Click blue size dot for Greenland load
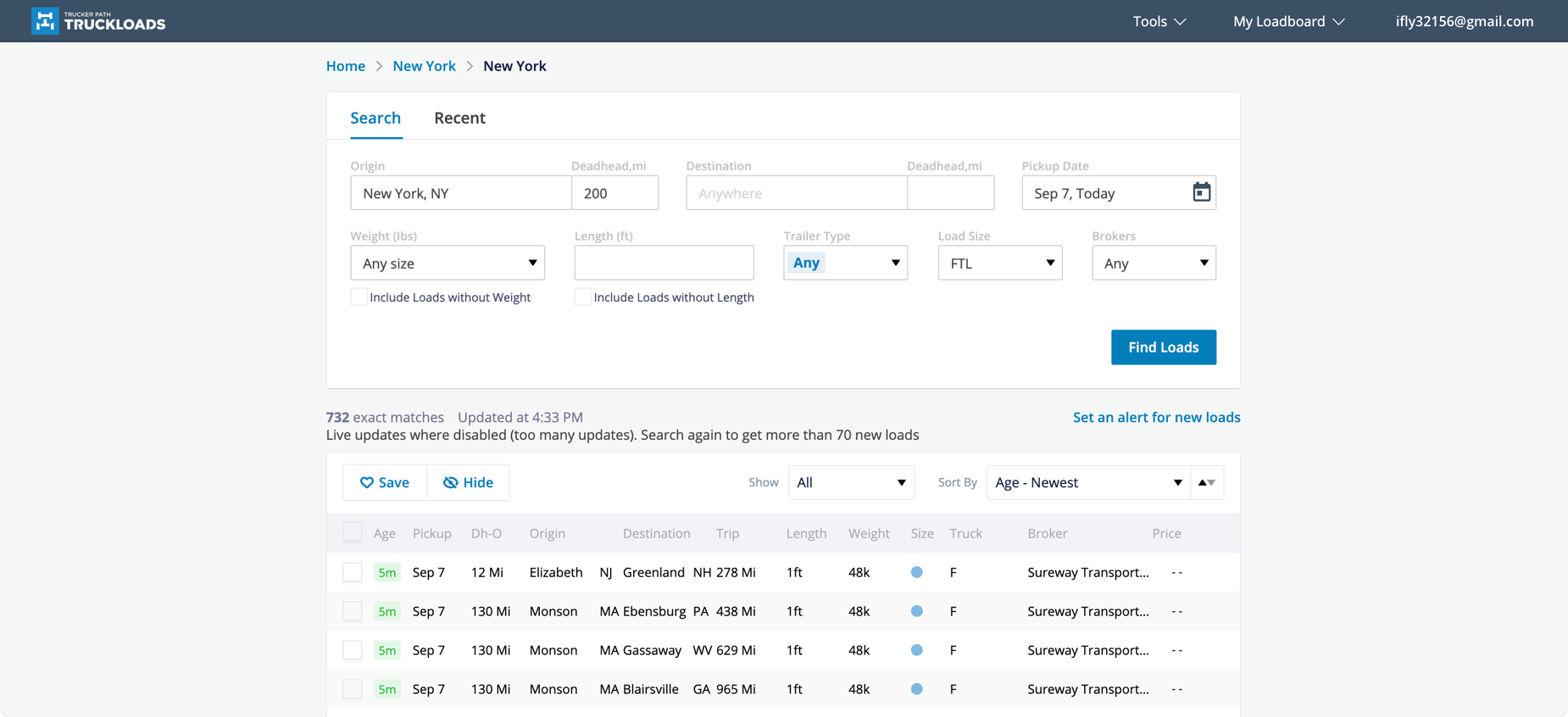Viewport: 1568px width, 717px height. (916, 572)
